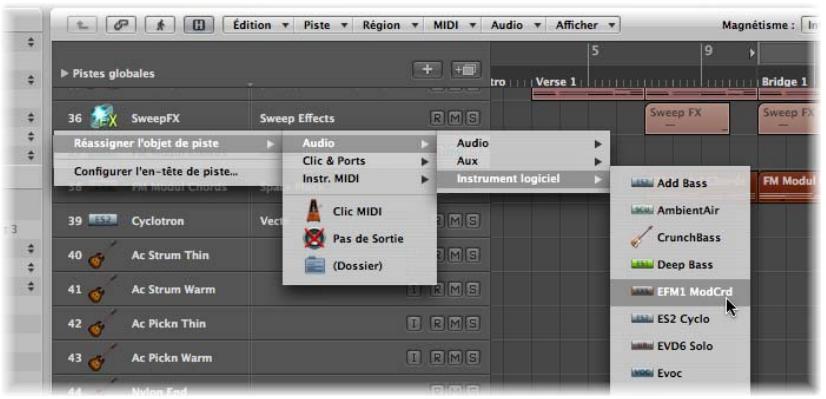The image size is (826, 399).
Task: Click the Cyclotron ES2 track icon
Action: 103,220
